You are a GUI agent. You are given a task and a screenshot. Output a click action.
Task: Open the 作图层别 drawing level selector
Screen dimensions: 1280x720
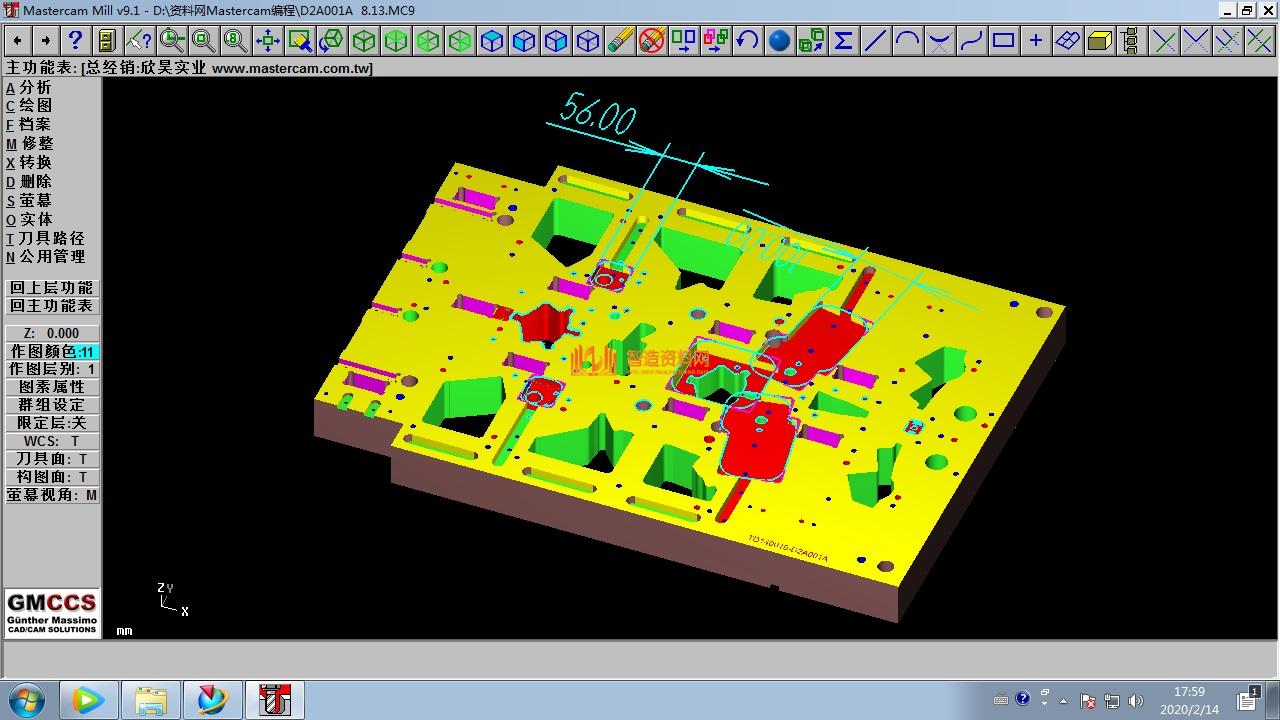click(52, 369)
